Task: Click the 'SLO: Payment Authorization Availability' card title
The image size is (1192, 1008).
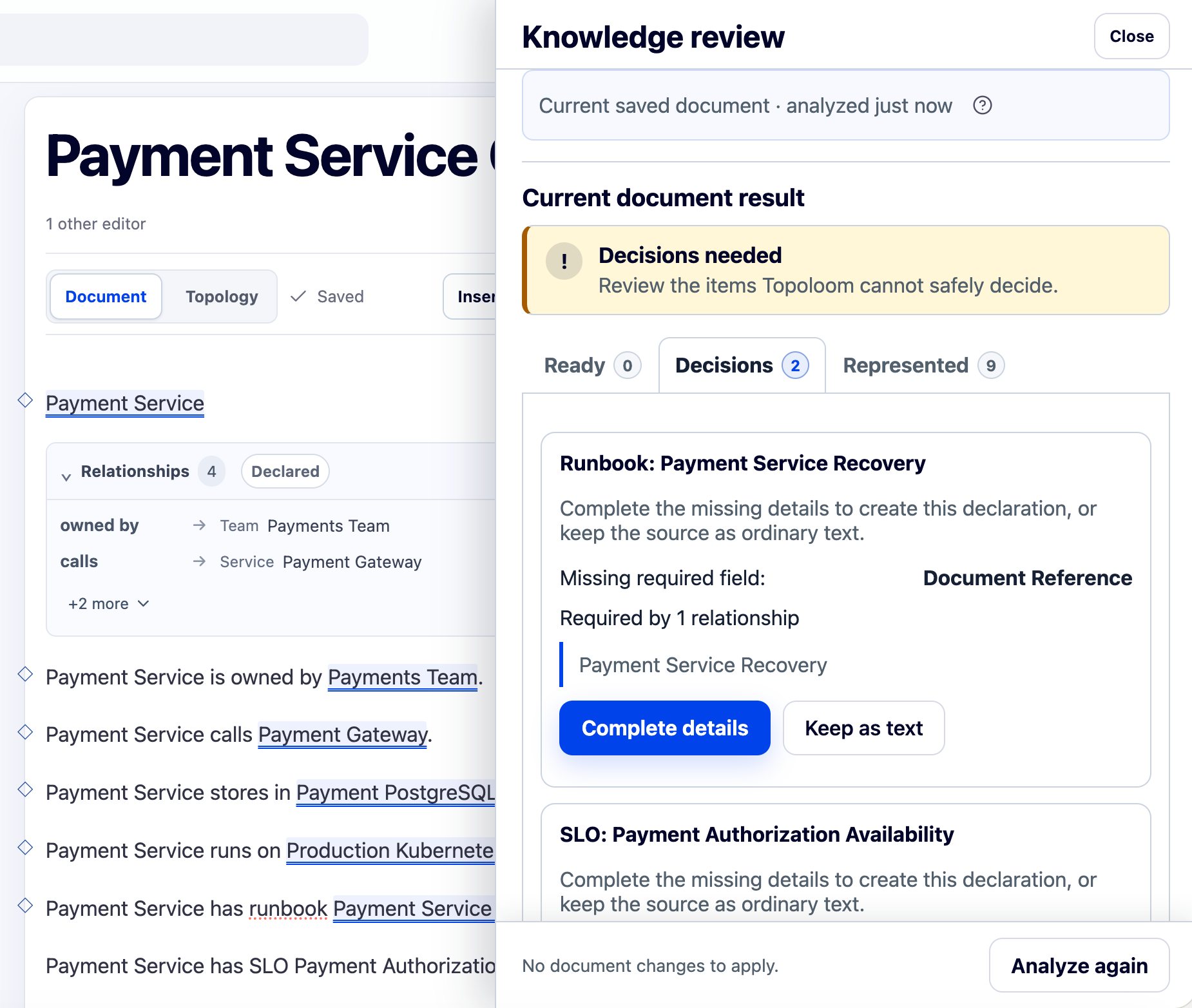Action: click(756, 834)
